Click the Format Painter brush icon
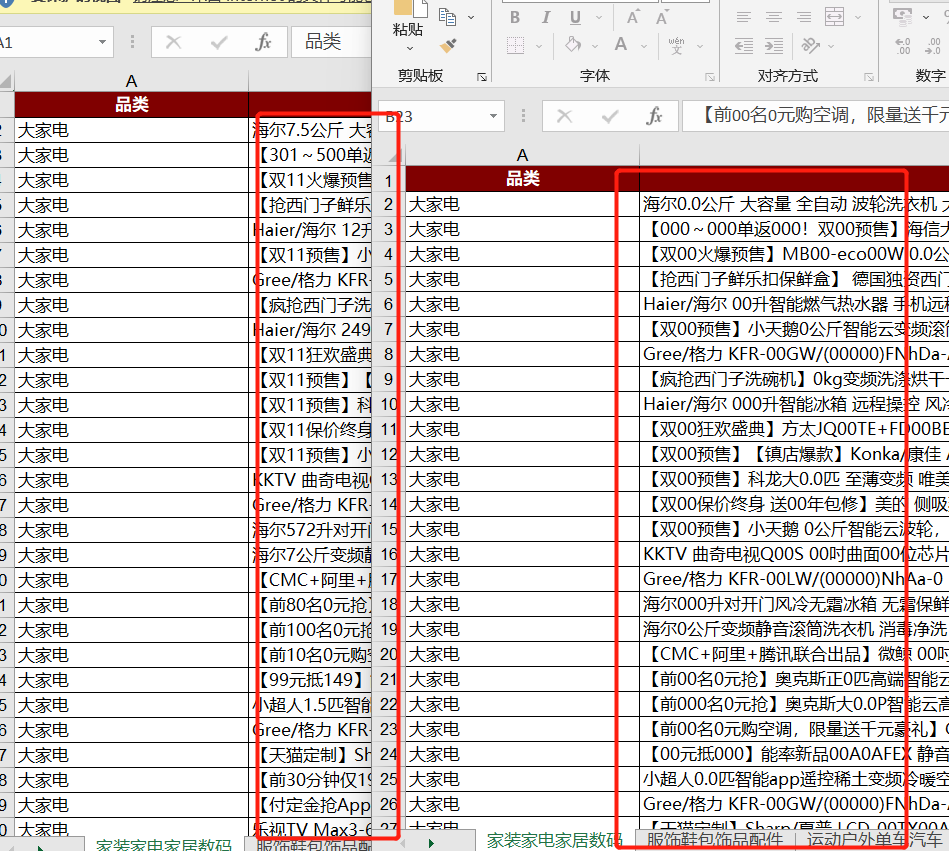949x851 pixels. pyautogui.click(x=449, y=46)
